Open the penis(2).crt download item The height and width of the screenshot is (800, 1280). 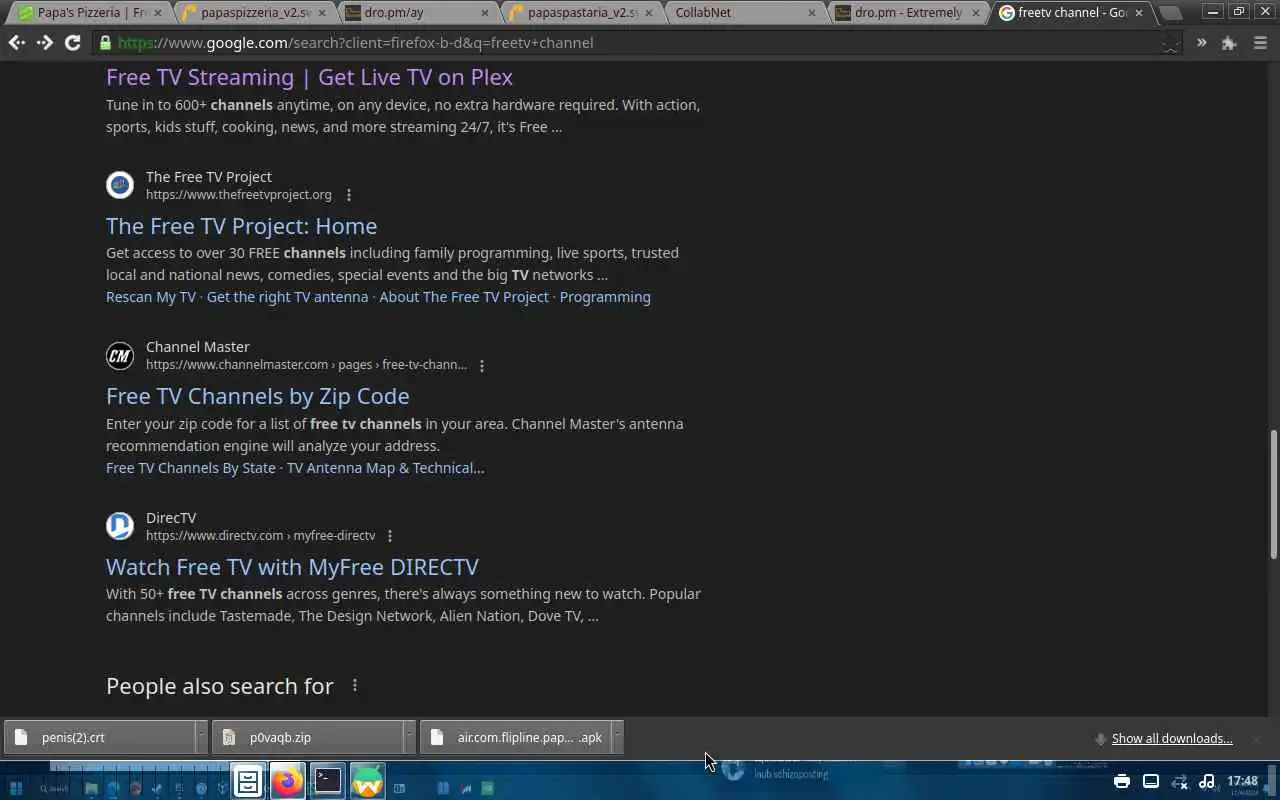[x=99, y=738]
